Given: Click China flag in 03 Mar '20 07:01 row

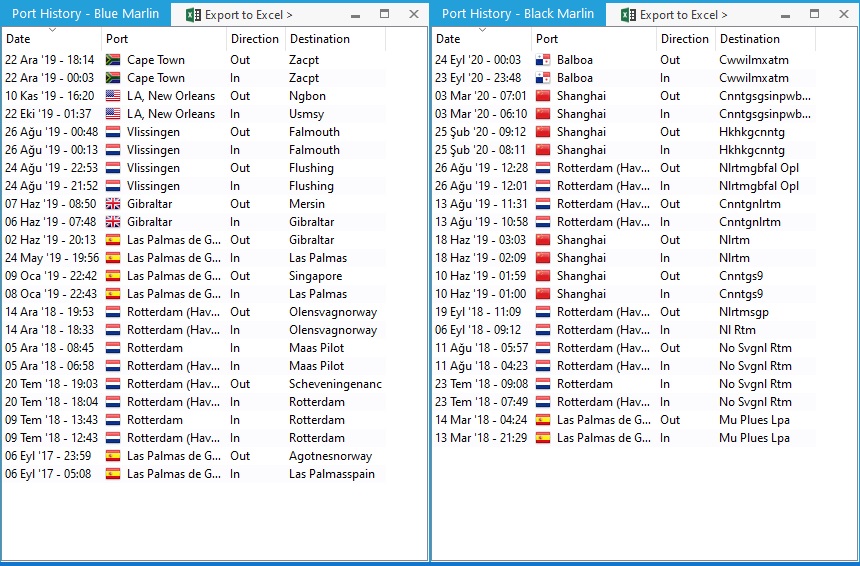Looking at the screenshot, I should (x=543, y=96).
